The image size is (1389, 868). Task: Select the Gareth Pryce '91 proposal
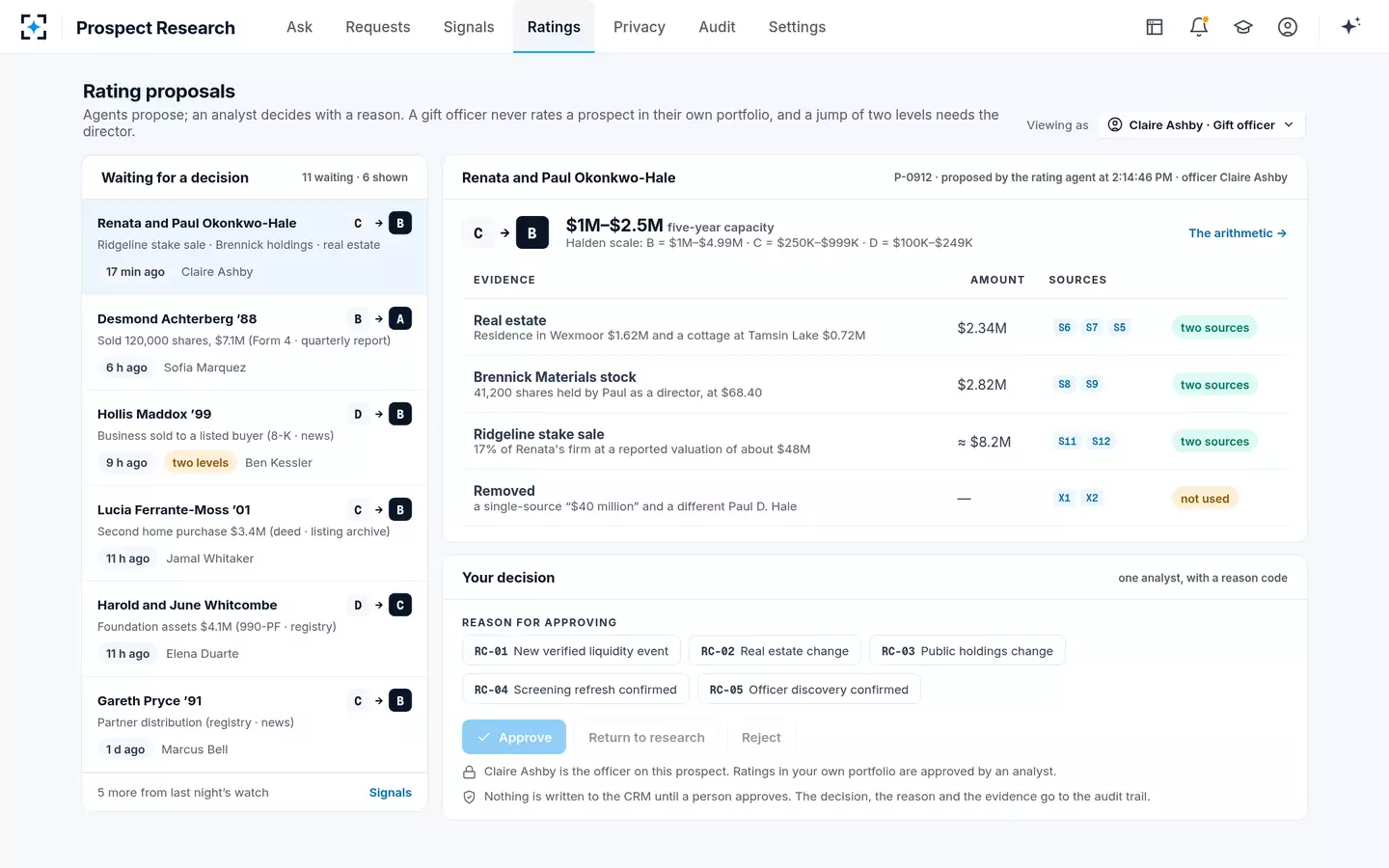(x=255, y=724)
